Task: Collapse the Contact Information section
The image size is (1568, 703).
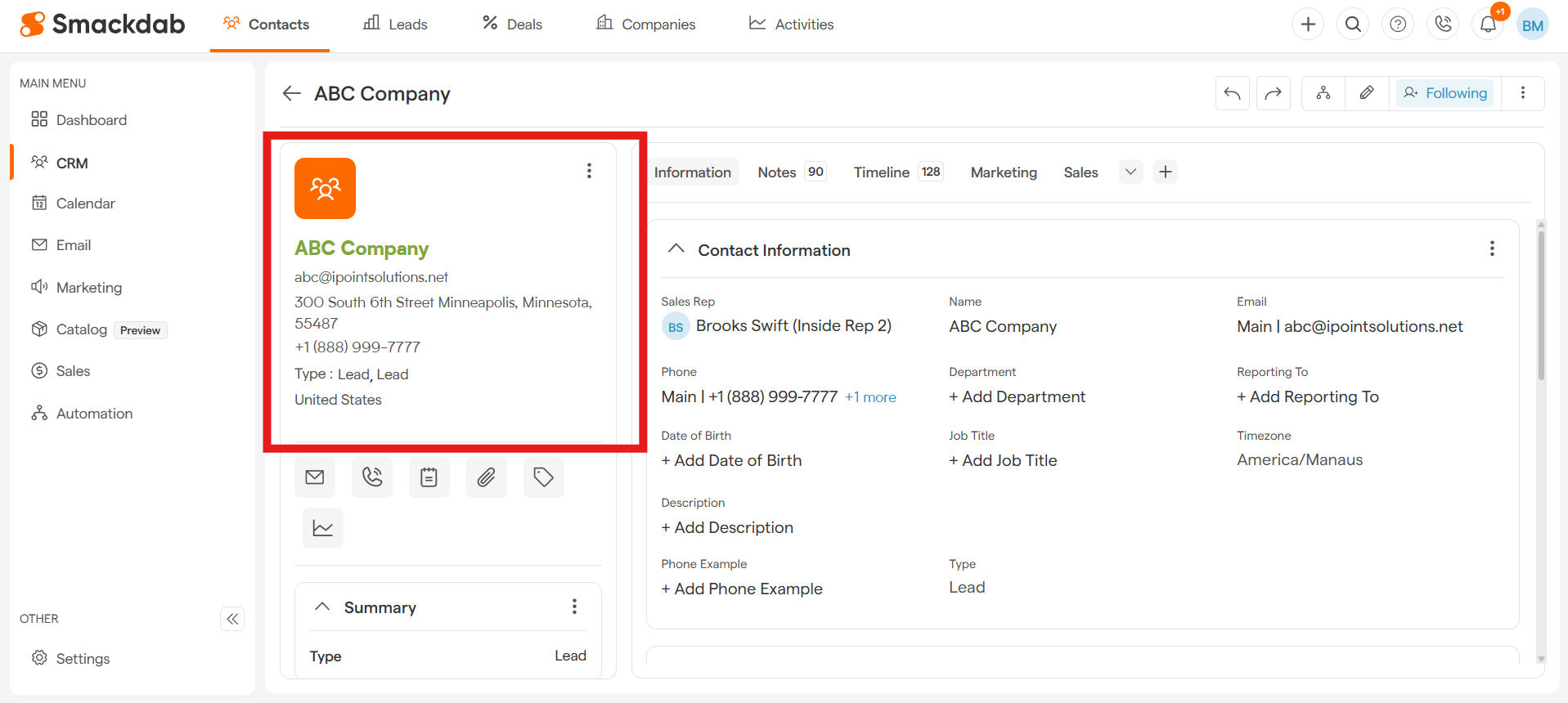Action: [x=676, y=249]
